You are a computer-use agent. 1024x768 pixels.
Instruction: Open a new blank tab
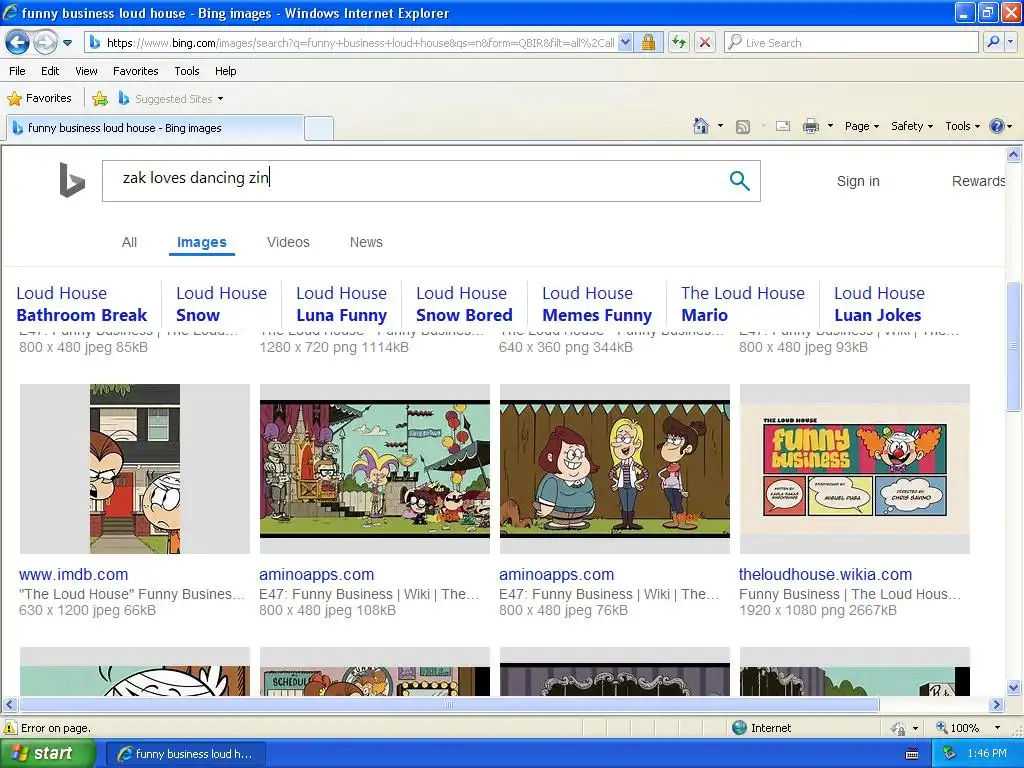pos(319,128)
